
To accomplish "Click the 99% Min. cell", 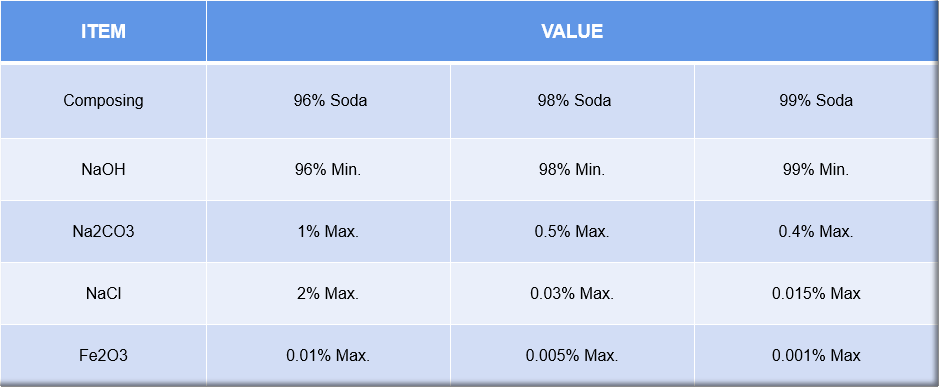I will point(816,169).
